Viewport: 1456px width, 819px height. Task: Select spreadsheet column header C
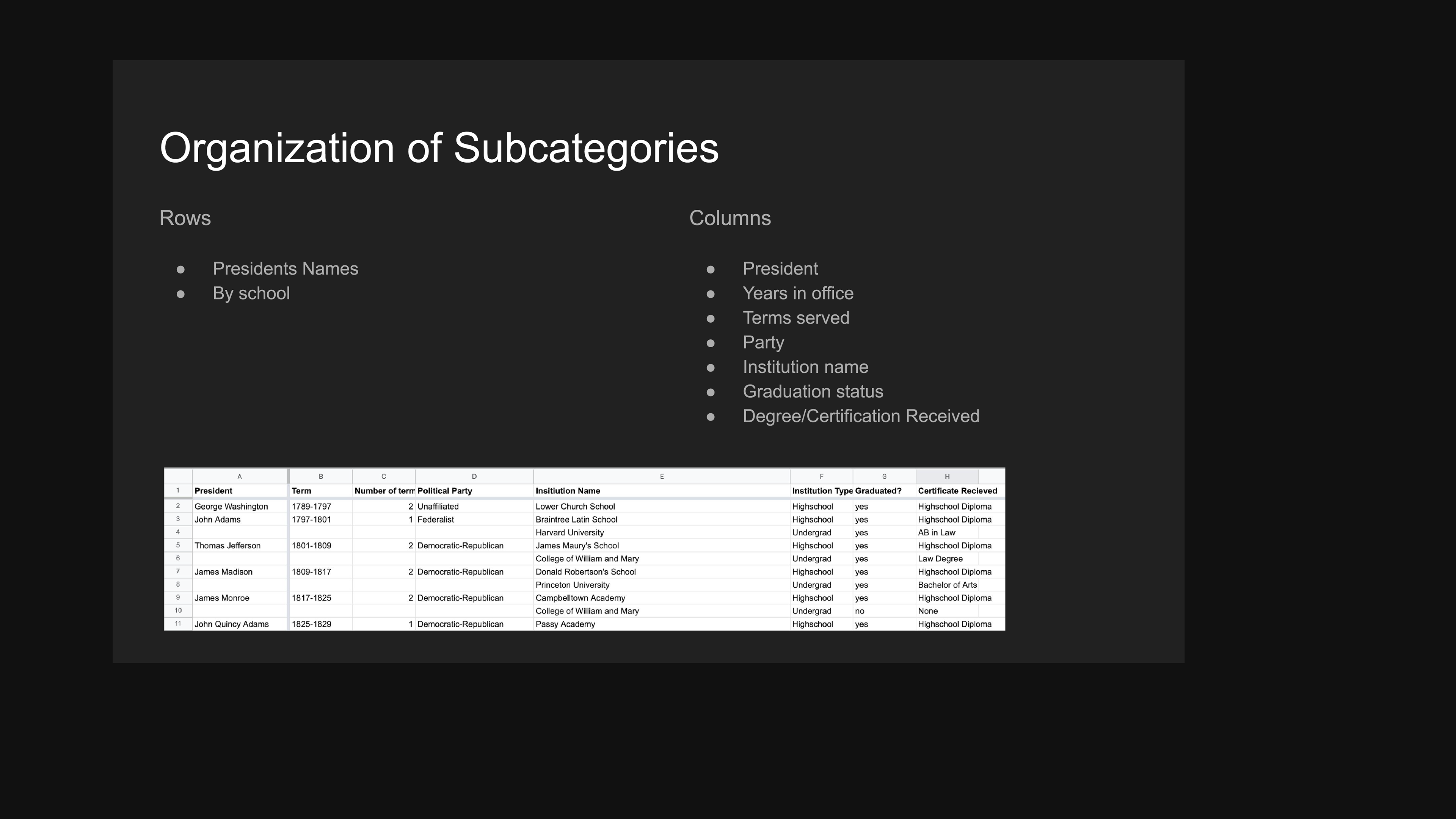384,477
